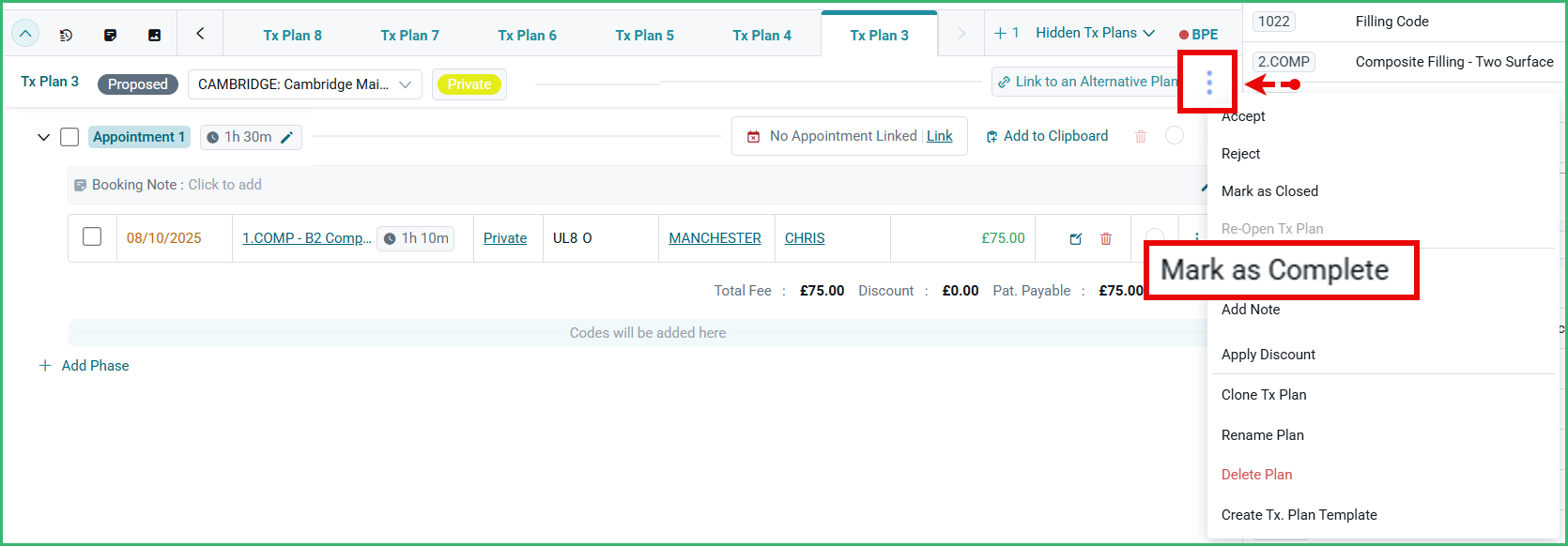This screenshot has width=1568, height=546.
Task: Switch to Tx Plan 7 tab
Action: tap(409, 35)
